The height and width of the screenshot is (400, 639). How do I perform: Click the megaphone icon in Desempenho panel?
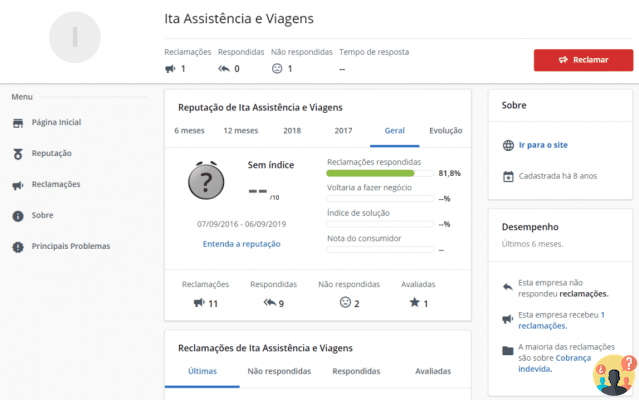508,319
